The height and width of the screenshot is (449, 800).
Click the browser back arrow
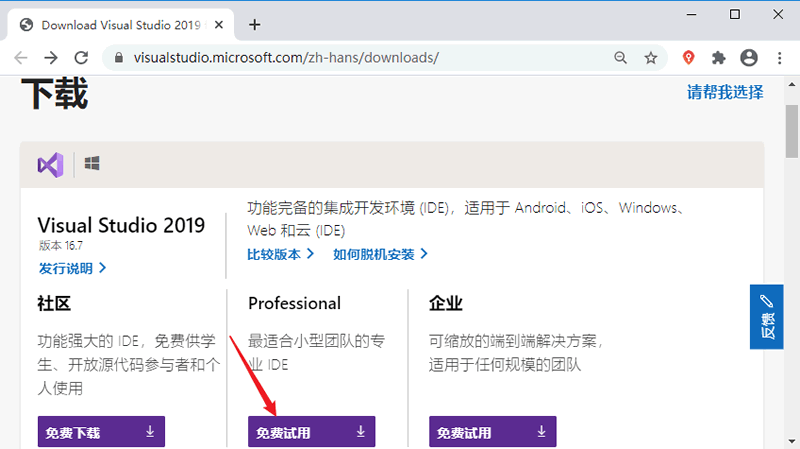21,58
